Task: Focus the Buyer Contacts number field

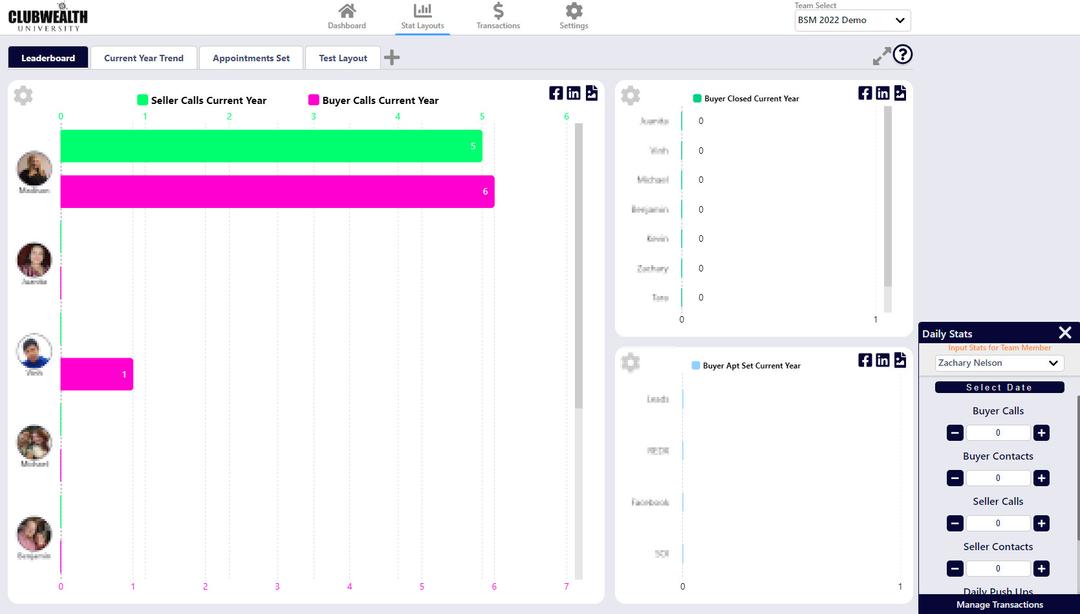Action: click(x=998, y=478)
